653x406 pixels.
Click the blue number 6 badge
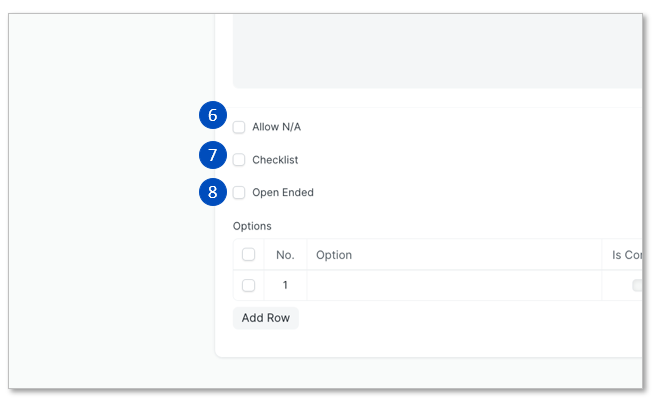(x=212, y=116)
